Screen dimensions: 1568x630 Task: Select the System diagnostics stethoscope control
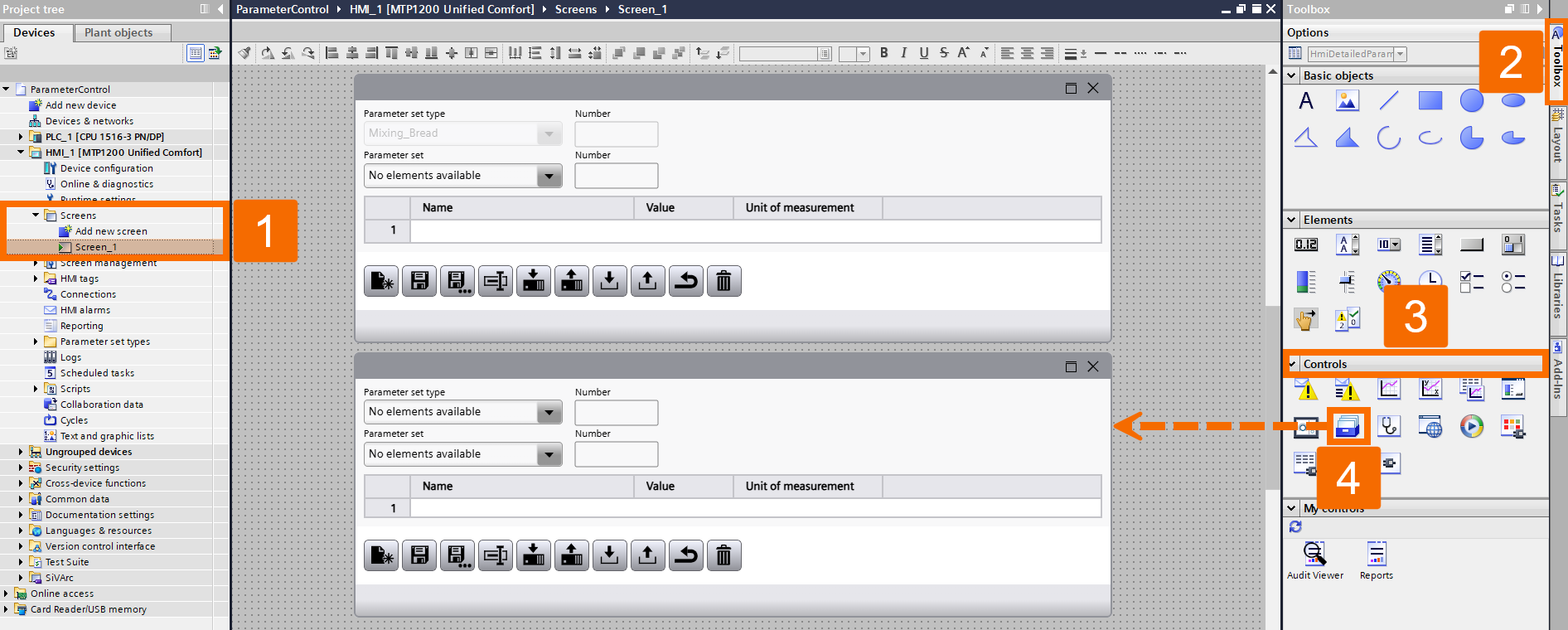click(x=1389, y=427)
